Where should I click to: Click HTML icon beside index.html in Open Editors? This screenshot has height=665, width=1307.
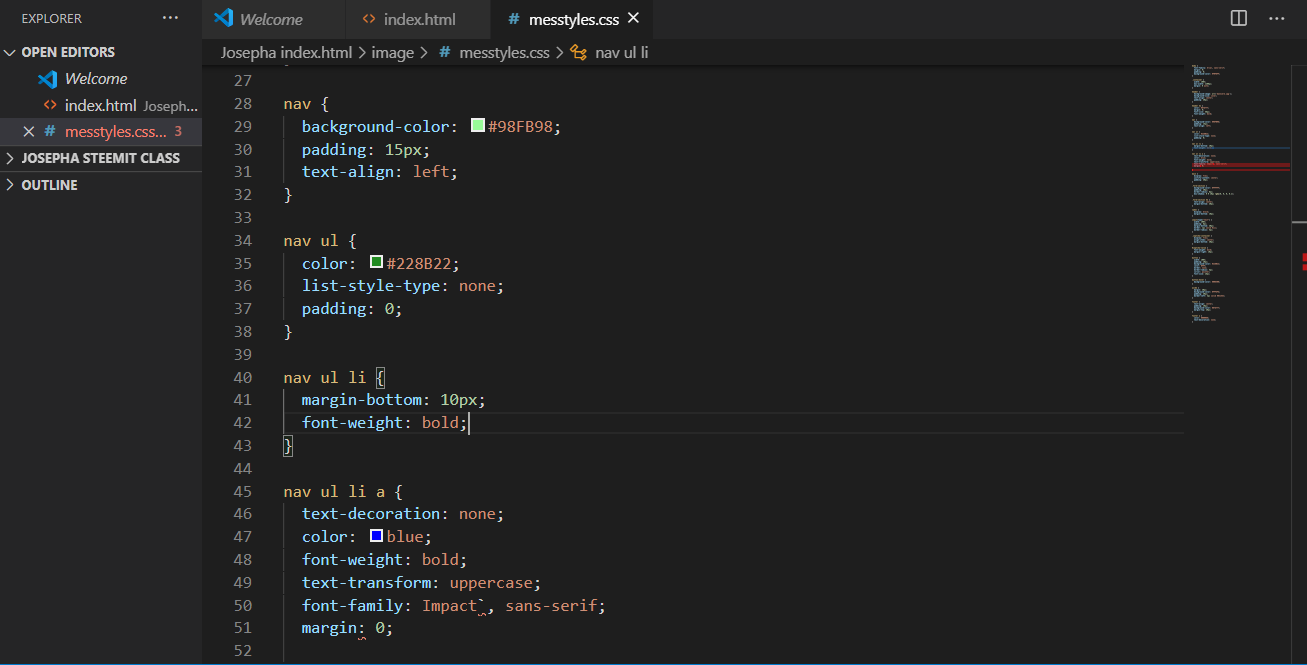pyautogui.click(x=50, y=105)
